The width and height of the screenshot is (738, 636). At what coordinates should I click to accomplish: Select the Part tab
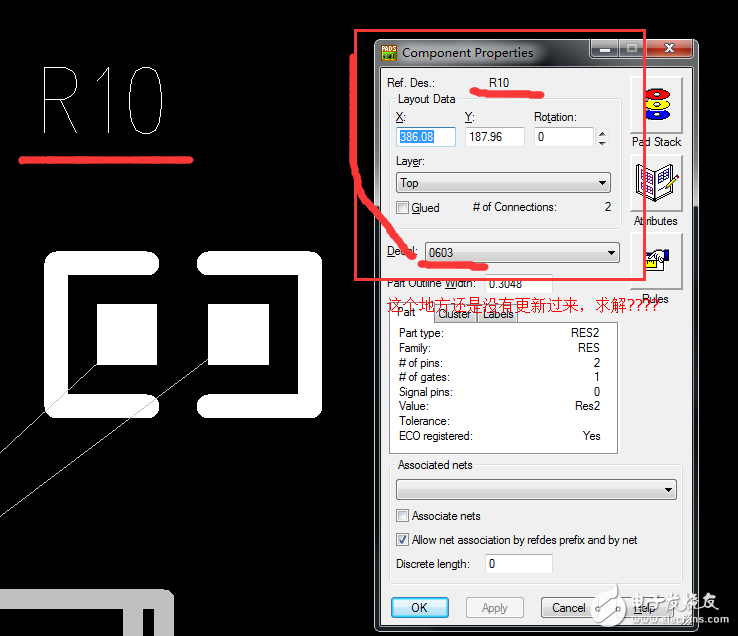pos(407,313)
